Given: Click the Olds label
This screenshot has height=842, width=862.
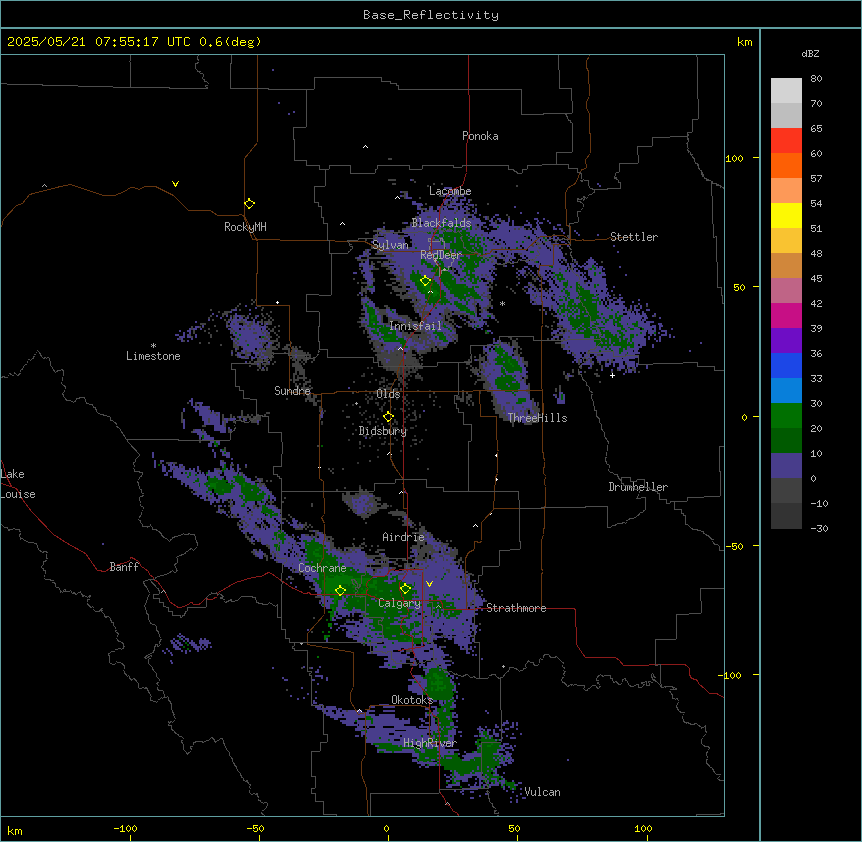Looking at the screenshot, I should (x=388, y=394).
